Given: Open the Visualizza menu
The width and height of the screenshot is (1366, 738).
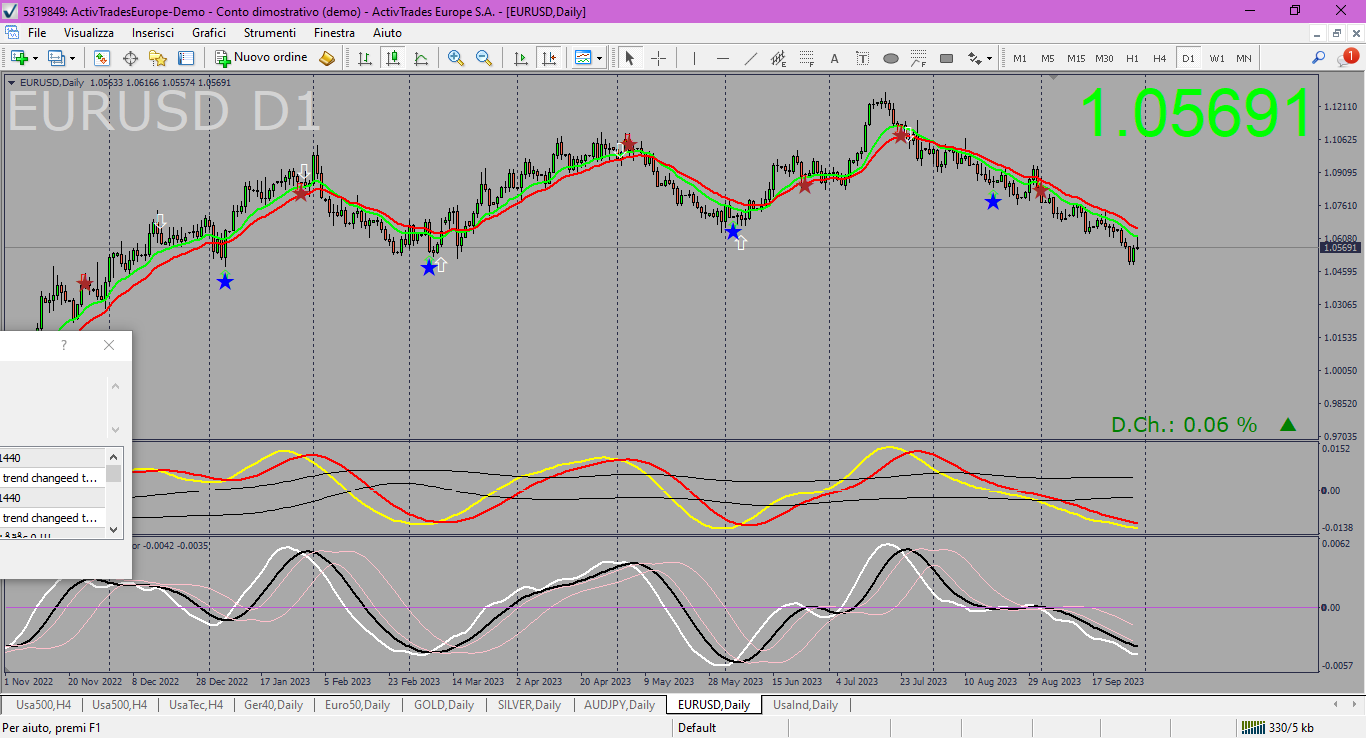Looking at the screenshot, I should [89, 33].
